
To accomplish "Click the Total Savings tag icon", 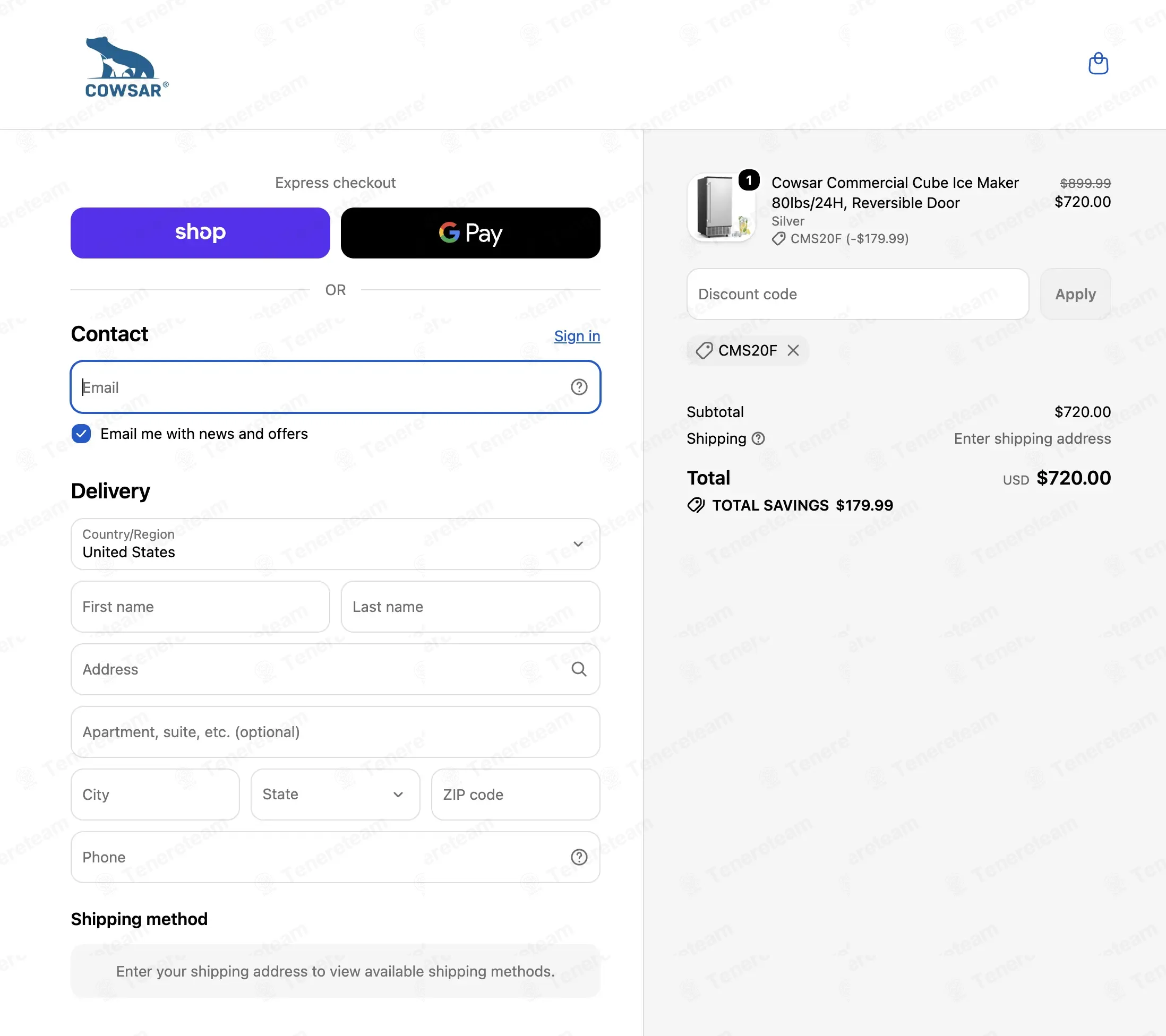I will point(696,505).
